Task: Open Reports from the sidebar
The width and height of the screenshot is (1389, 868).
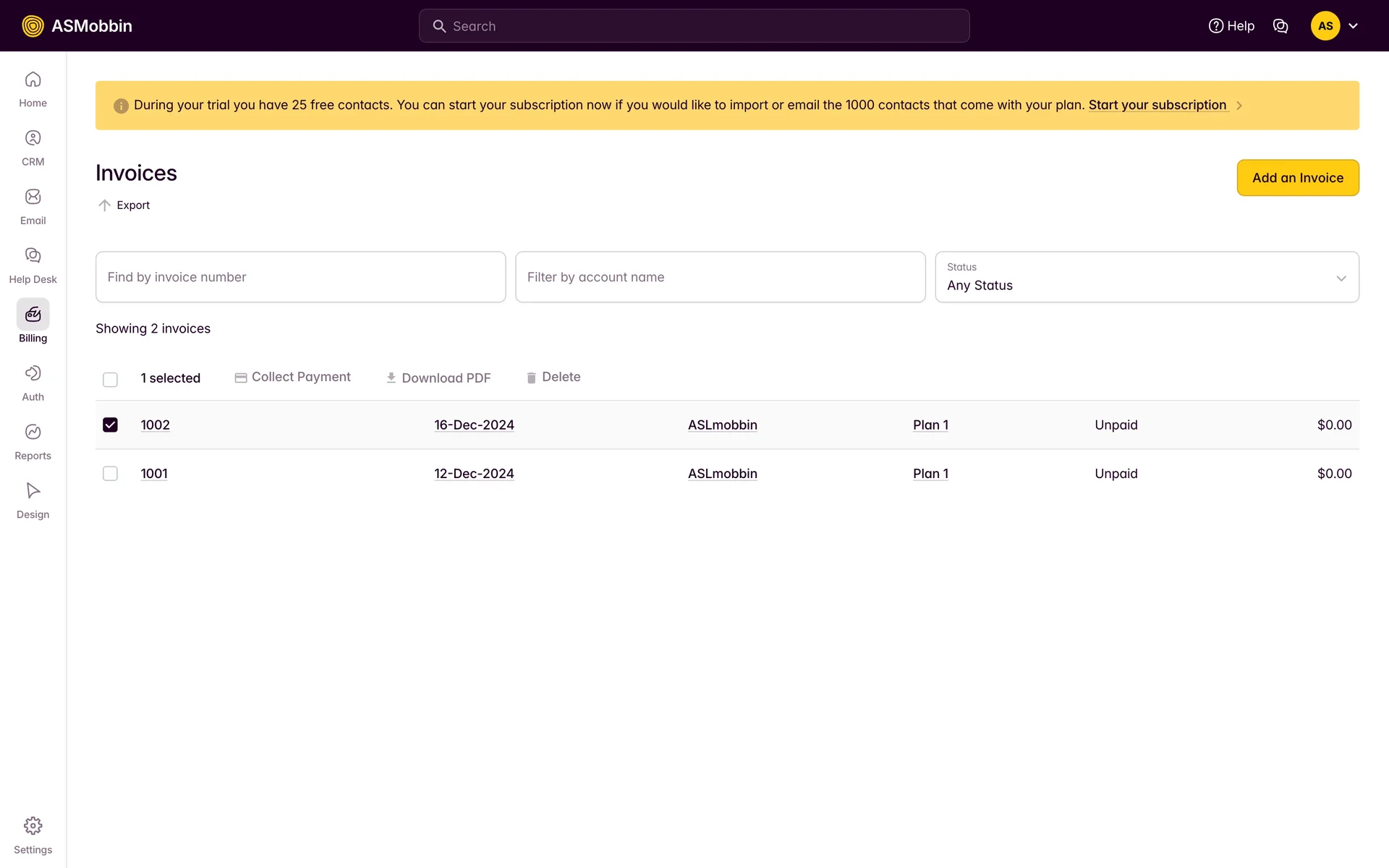Action: click(x=33, y=441)
